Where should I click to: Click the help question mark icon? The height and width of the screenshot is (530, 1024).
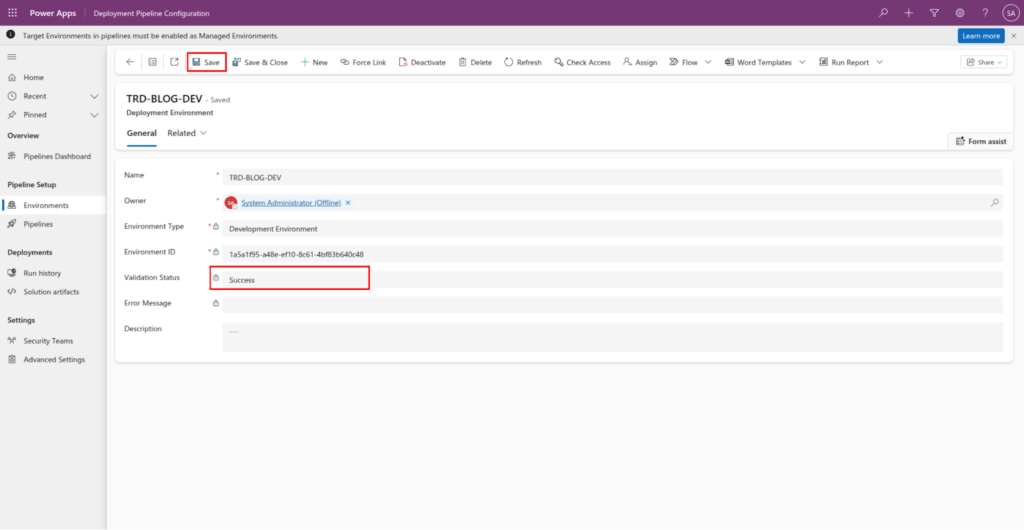[x=985, y=13]
